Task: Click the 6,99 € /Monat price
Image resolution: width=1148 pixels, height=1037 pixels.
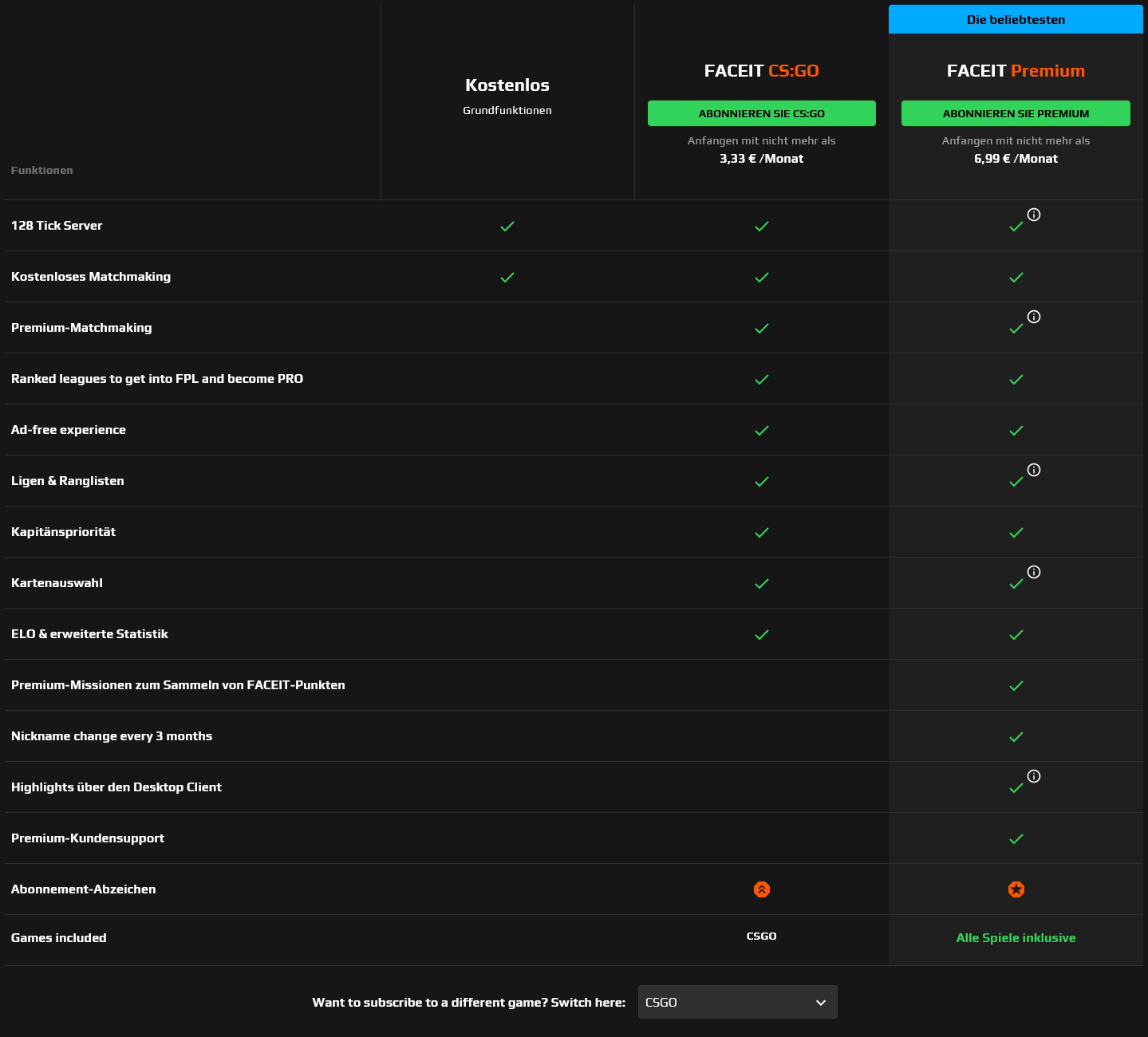Action: tap(1016, 159)
